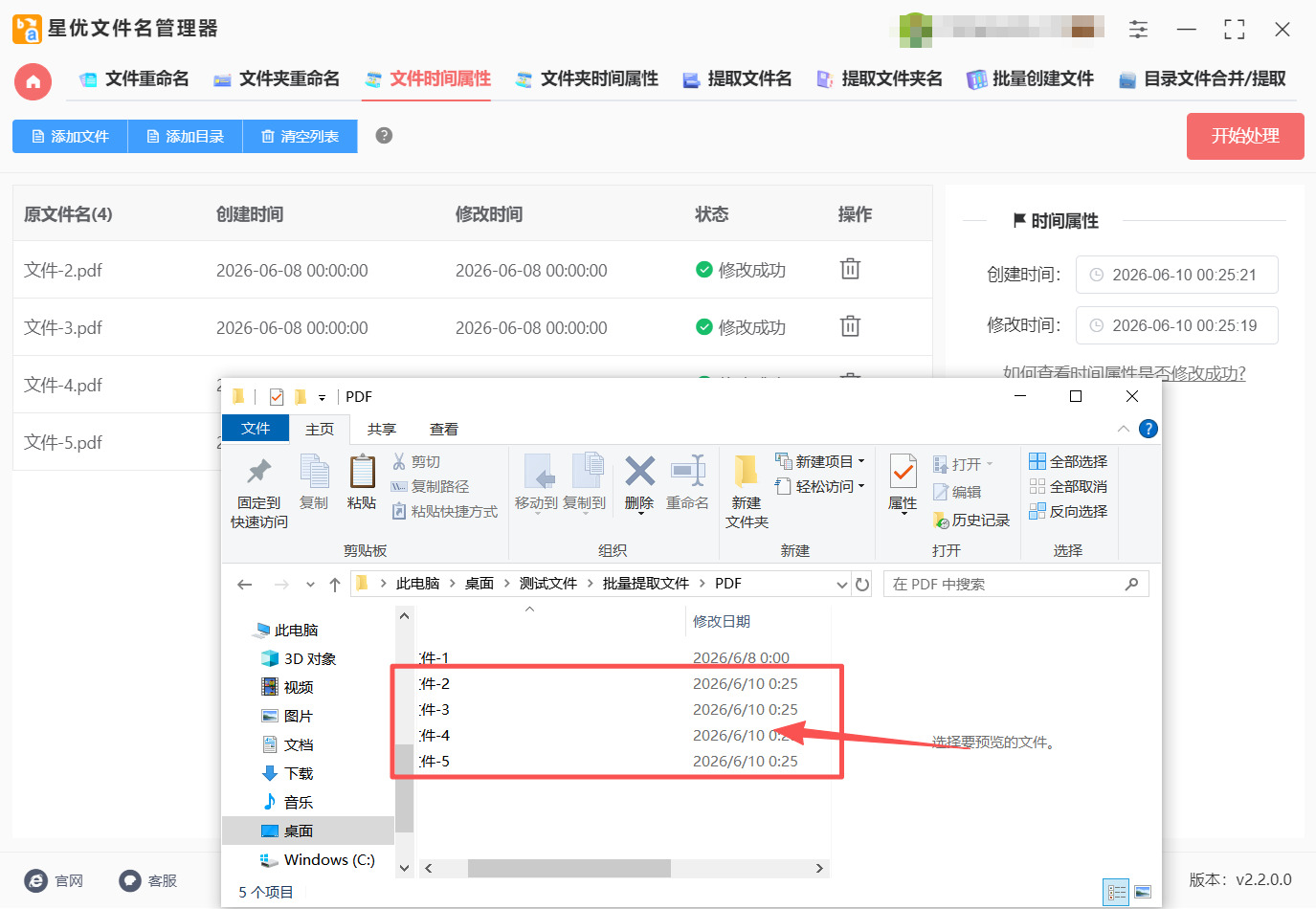
Task: Click the Explorer help icon
Action: (1149, 429)
